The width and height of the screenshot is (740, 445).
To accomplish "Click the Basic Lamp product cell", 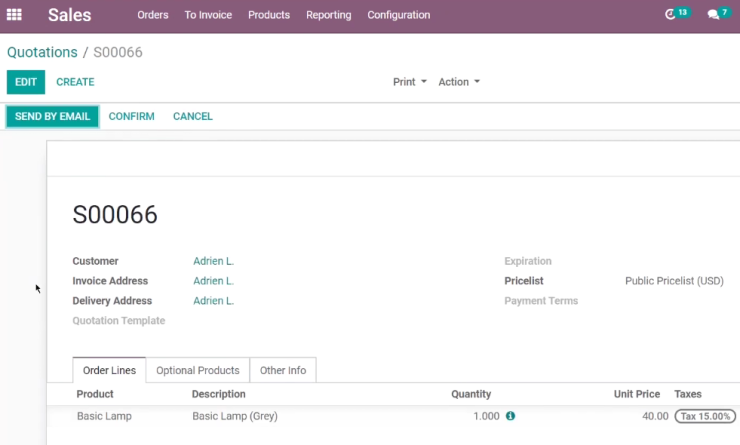I will (104, 416).
